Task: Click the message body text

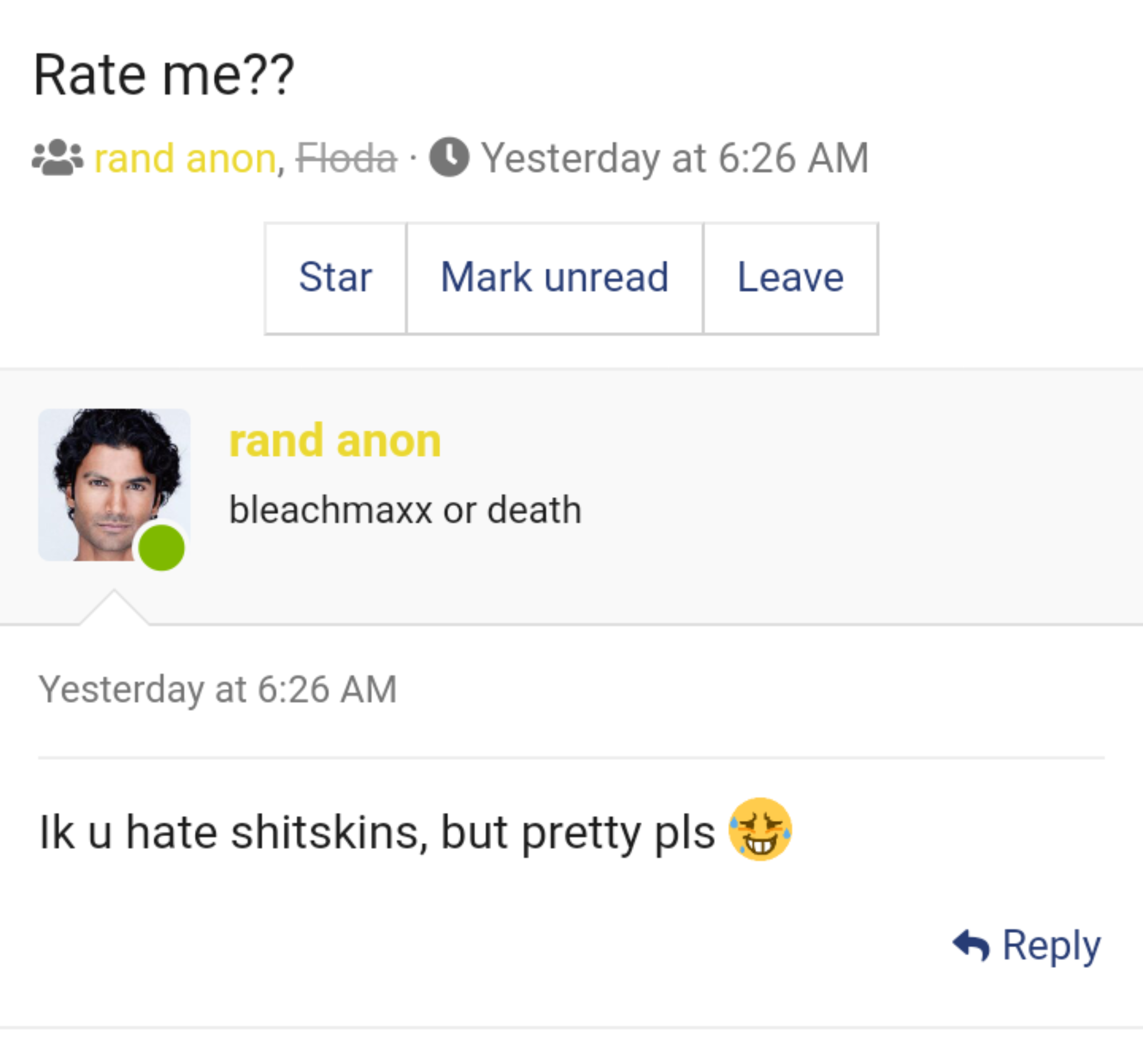Action: pyautogui.click(x=377, y=832)
